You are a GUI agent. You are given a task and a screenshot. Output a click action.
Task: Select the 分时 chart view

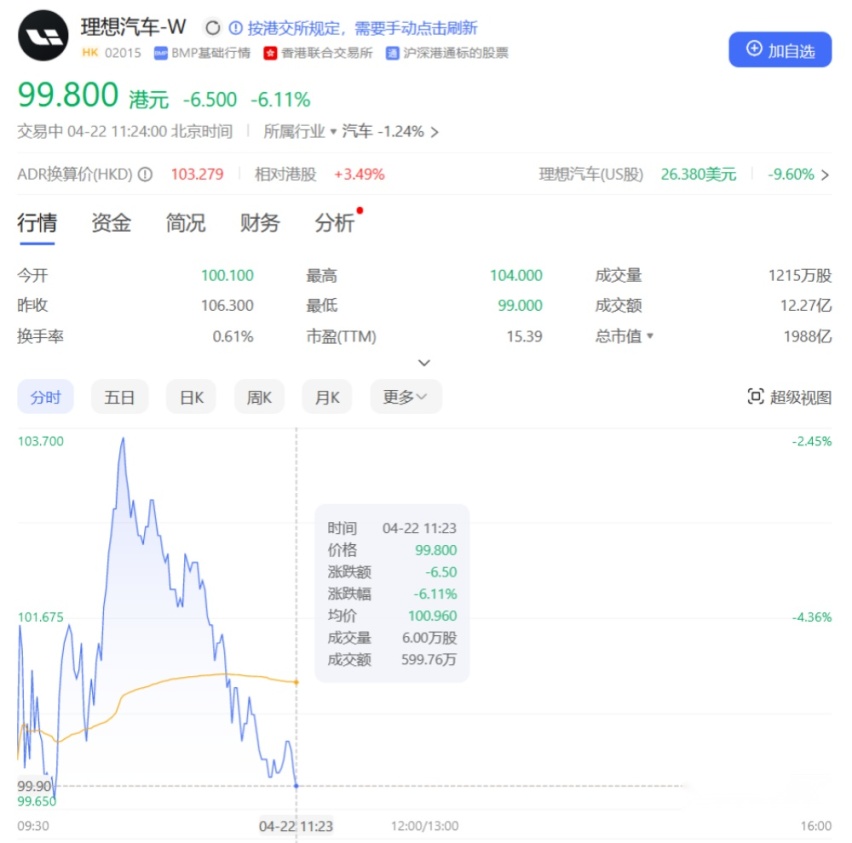point(46,397)
